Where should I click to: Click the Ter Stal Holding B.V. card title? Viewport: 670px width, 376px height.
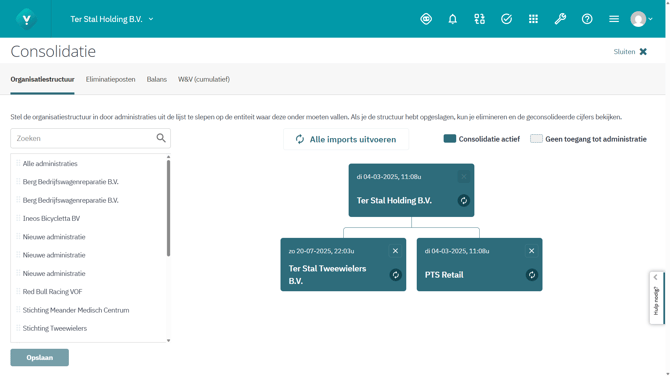pos(394,200)
